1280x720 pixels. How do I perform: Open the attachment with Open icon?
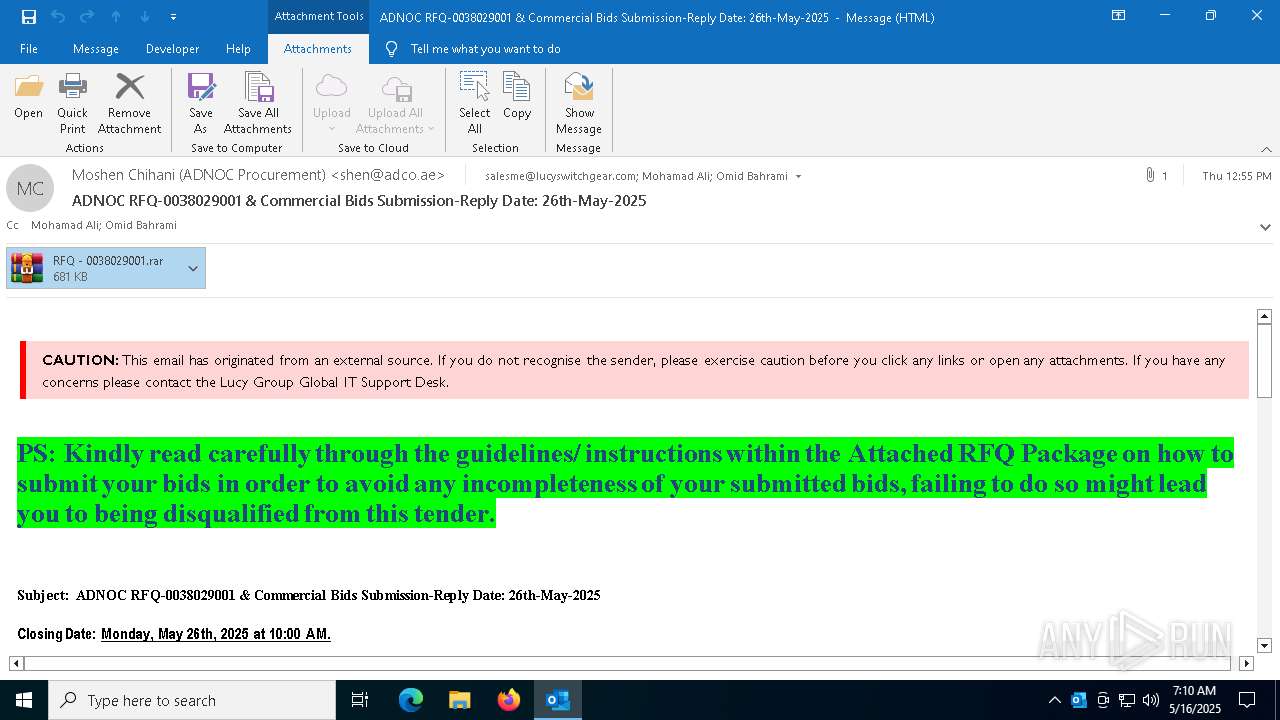point(28,97)
